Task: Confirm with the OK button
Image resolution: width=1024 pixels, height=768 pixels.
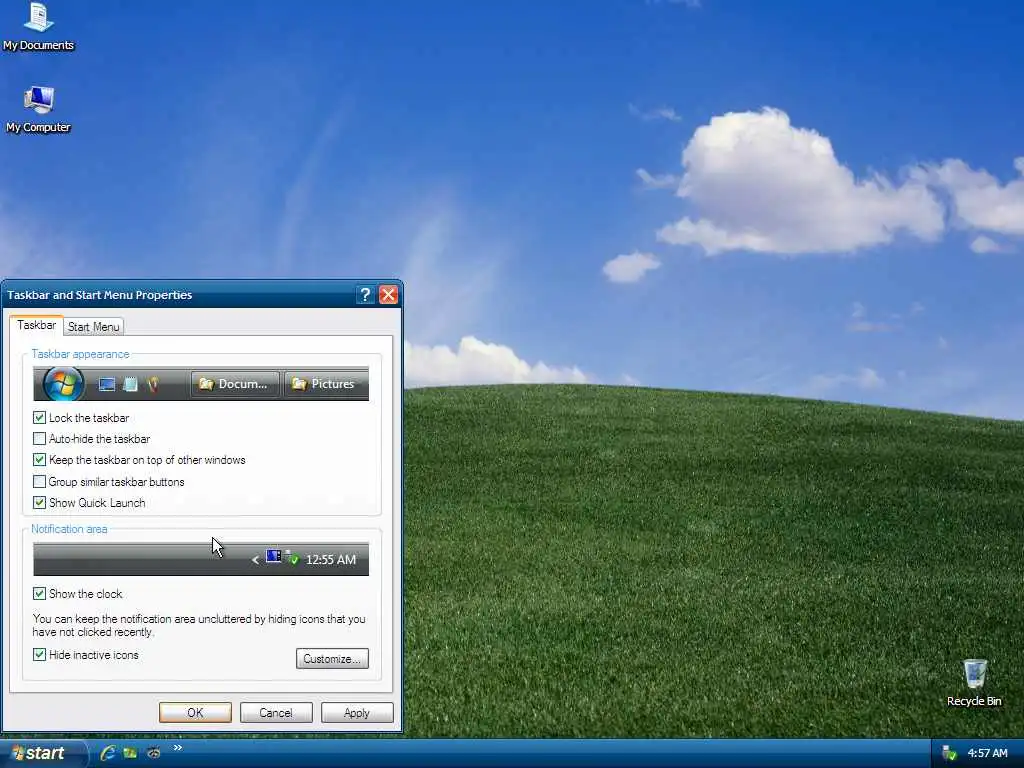Action: click(195, 712)
